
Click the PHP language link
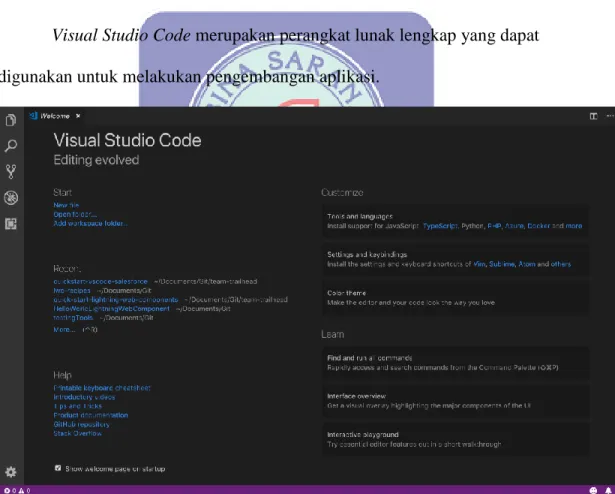coord(494,226)
